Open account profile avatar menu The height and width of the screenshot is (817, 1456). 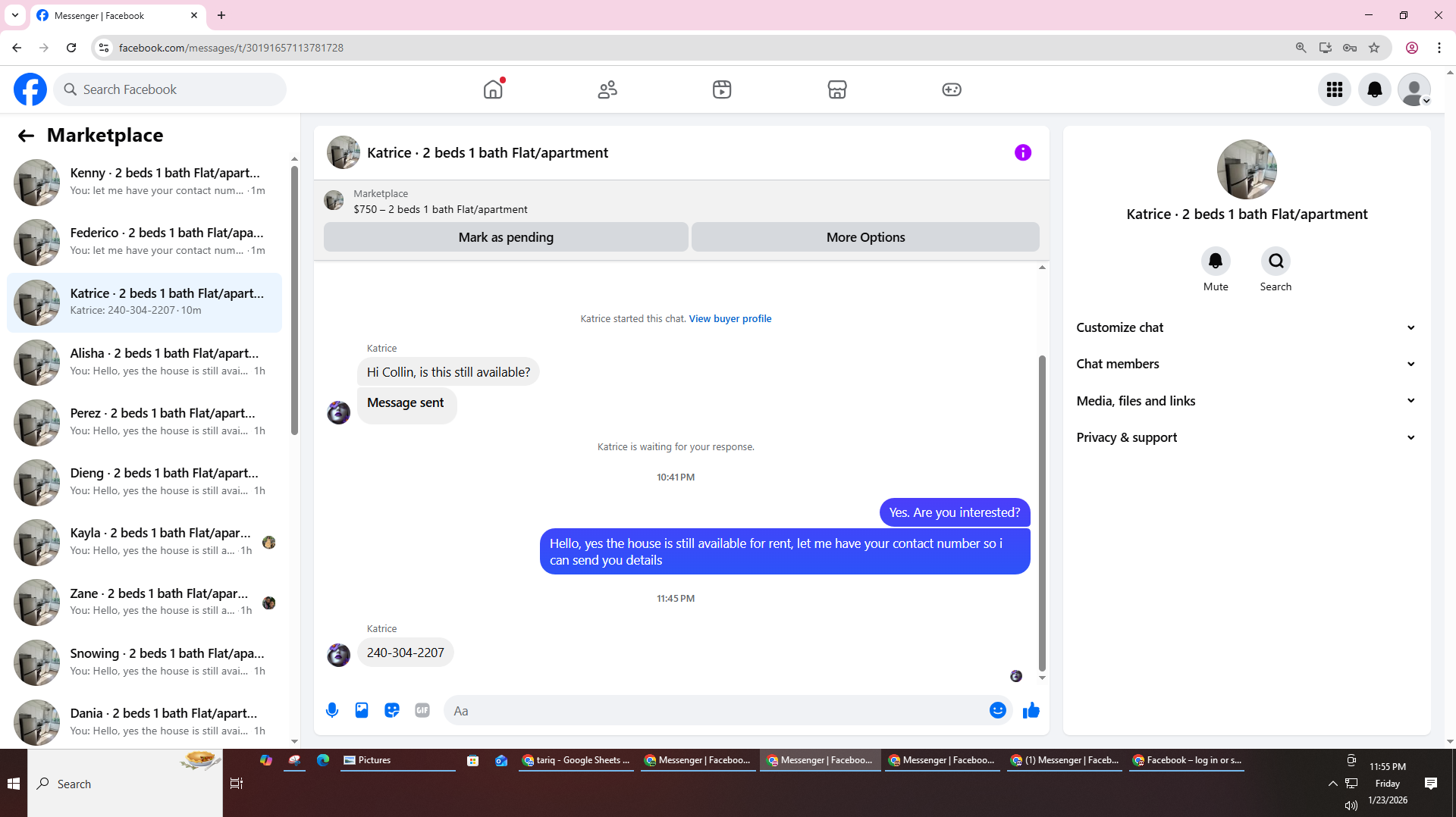click(1414, 89)
